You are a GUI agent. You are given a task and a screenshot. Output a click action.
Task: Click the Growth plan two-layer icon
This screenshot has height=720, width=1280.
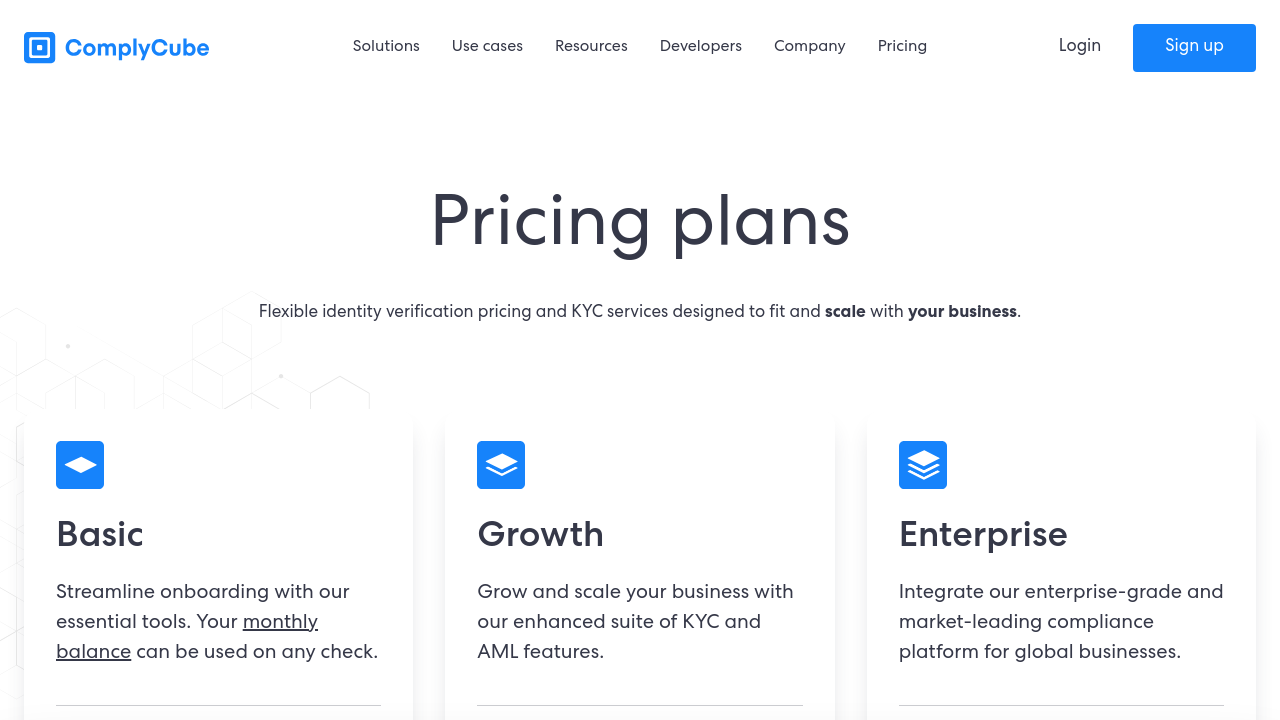(x=501, y=465)
